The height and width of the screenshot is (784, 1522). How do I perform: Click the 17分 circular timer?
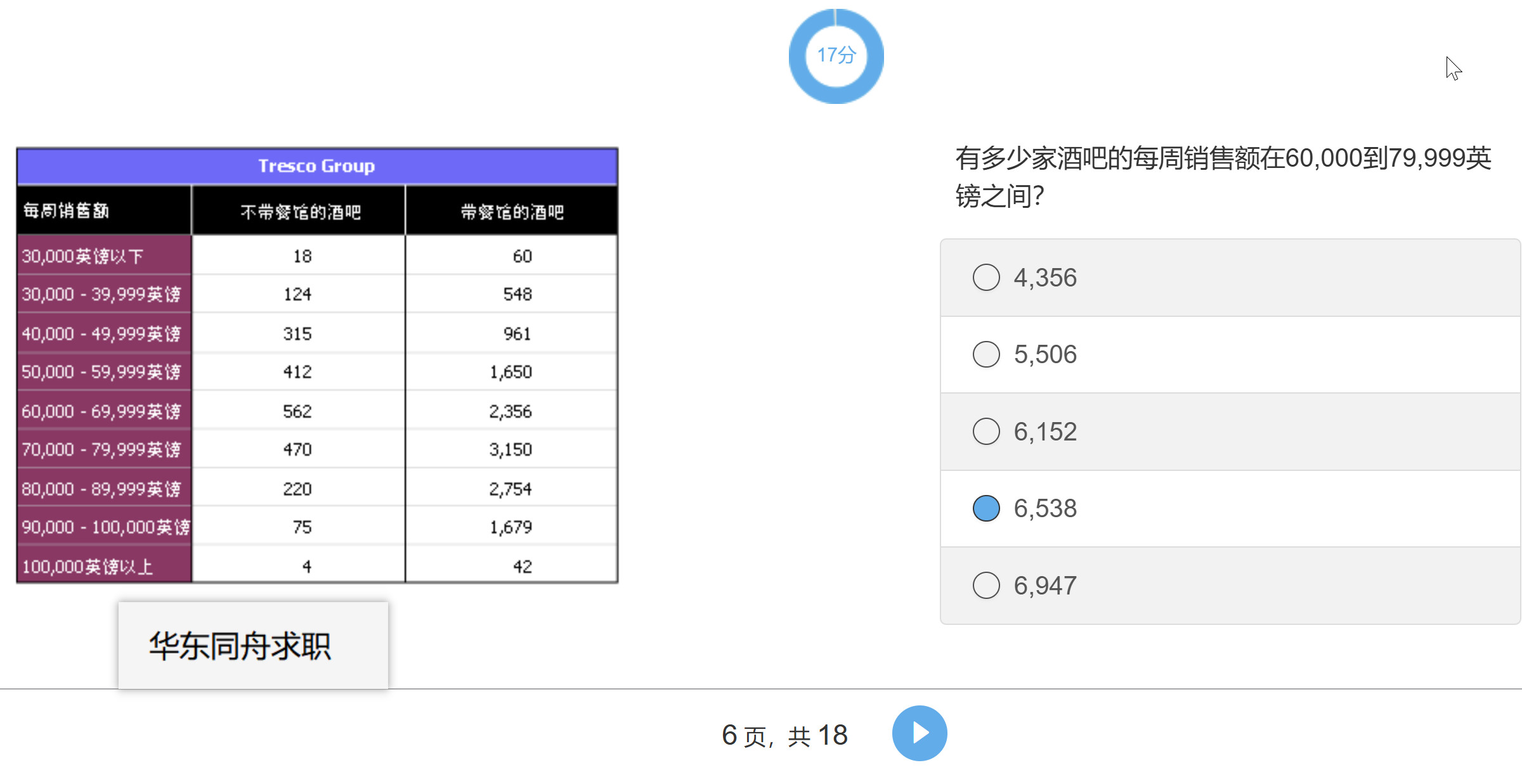click(x=836, y=56)
